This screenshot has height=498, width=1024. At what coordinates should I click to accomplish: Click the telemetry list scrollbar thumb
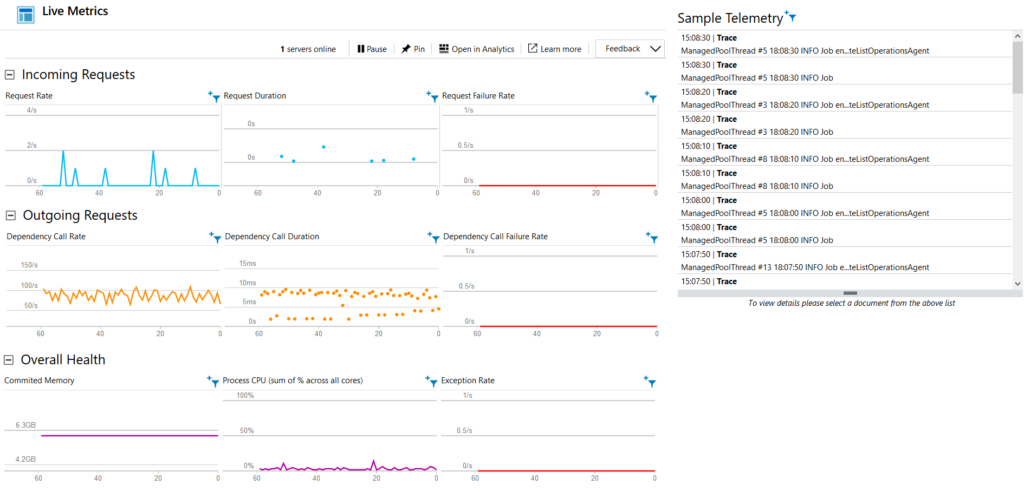pos(1018,67)
